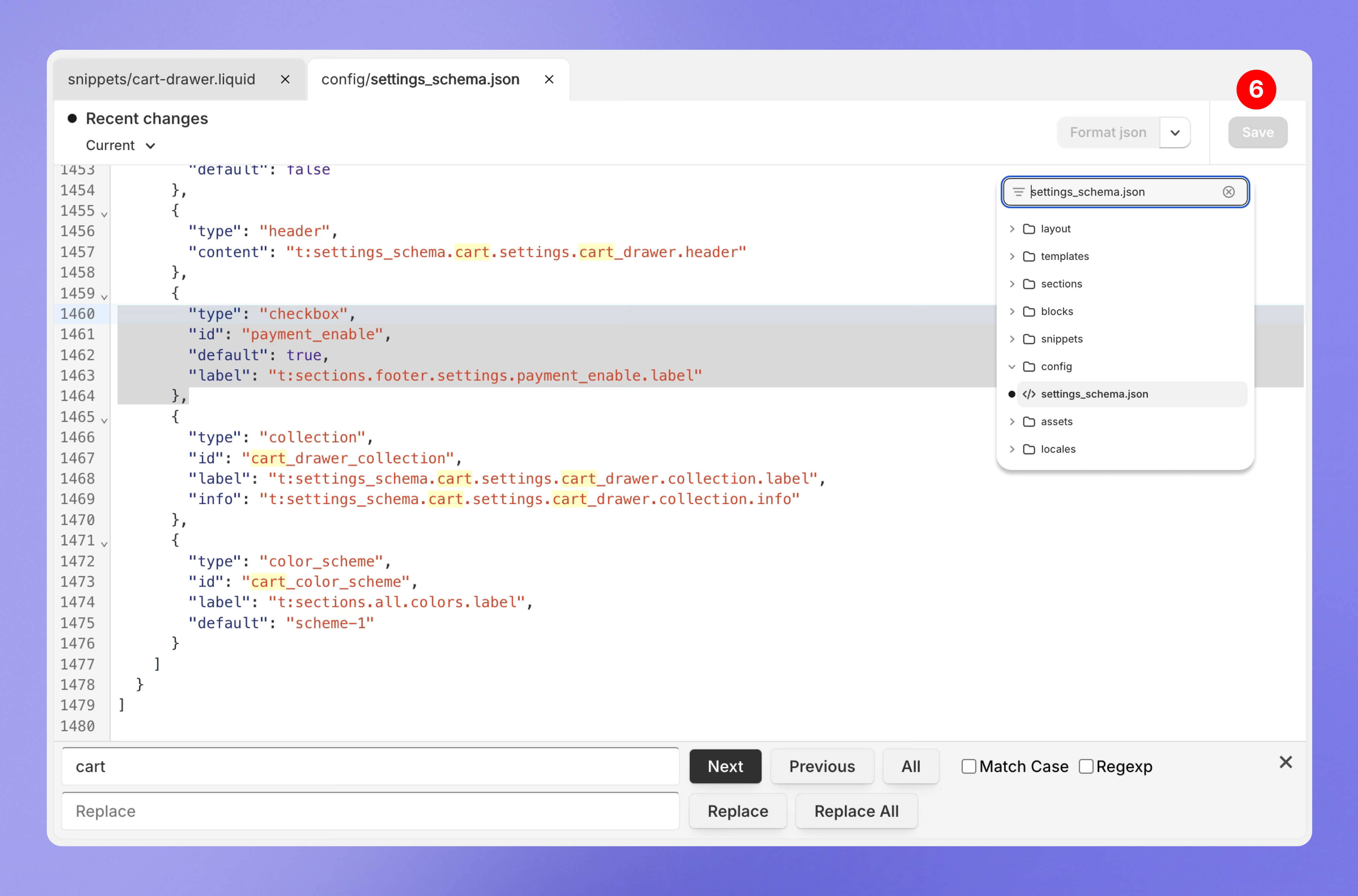Click the Next search match button
The width and height of the screenshot is (1358, 896).
tap(725, 766)
